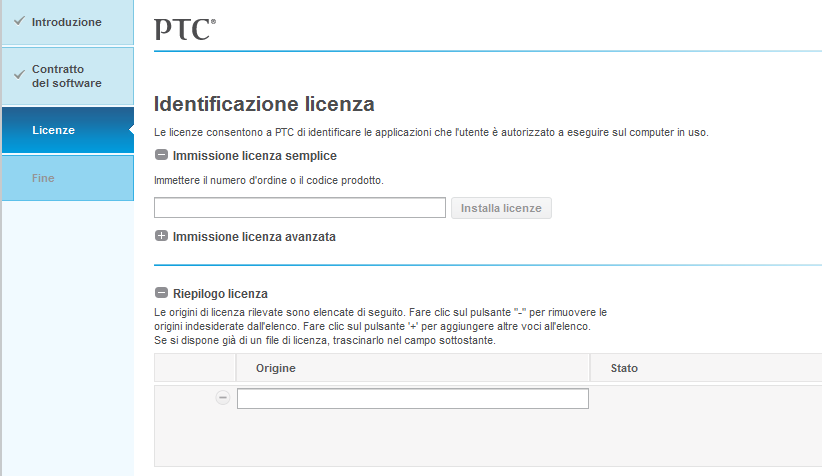This screenshot has width=822, height=476.
Task: Click the Identificazione licenza heading
Action: click(x=264, y=104)
